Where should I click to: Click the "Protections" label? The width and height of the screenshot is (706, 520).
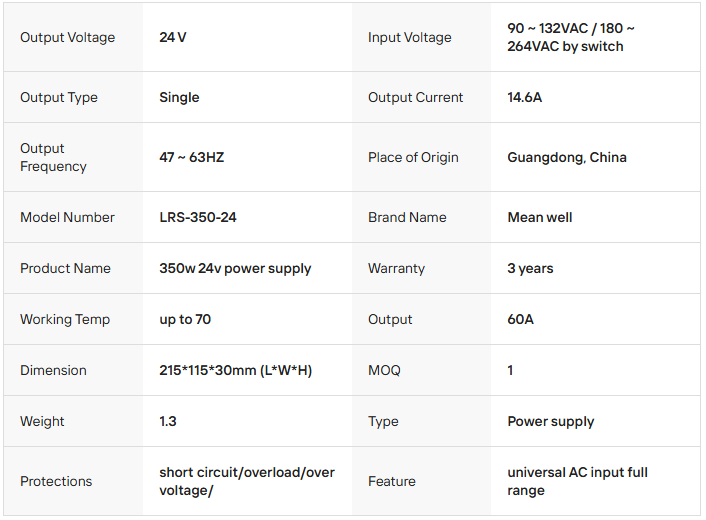56,482
